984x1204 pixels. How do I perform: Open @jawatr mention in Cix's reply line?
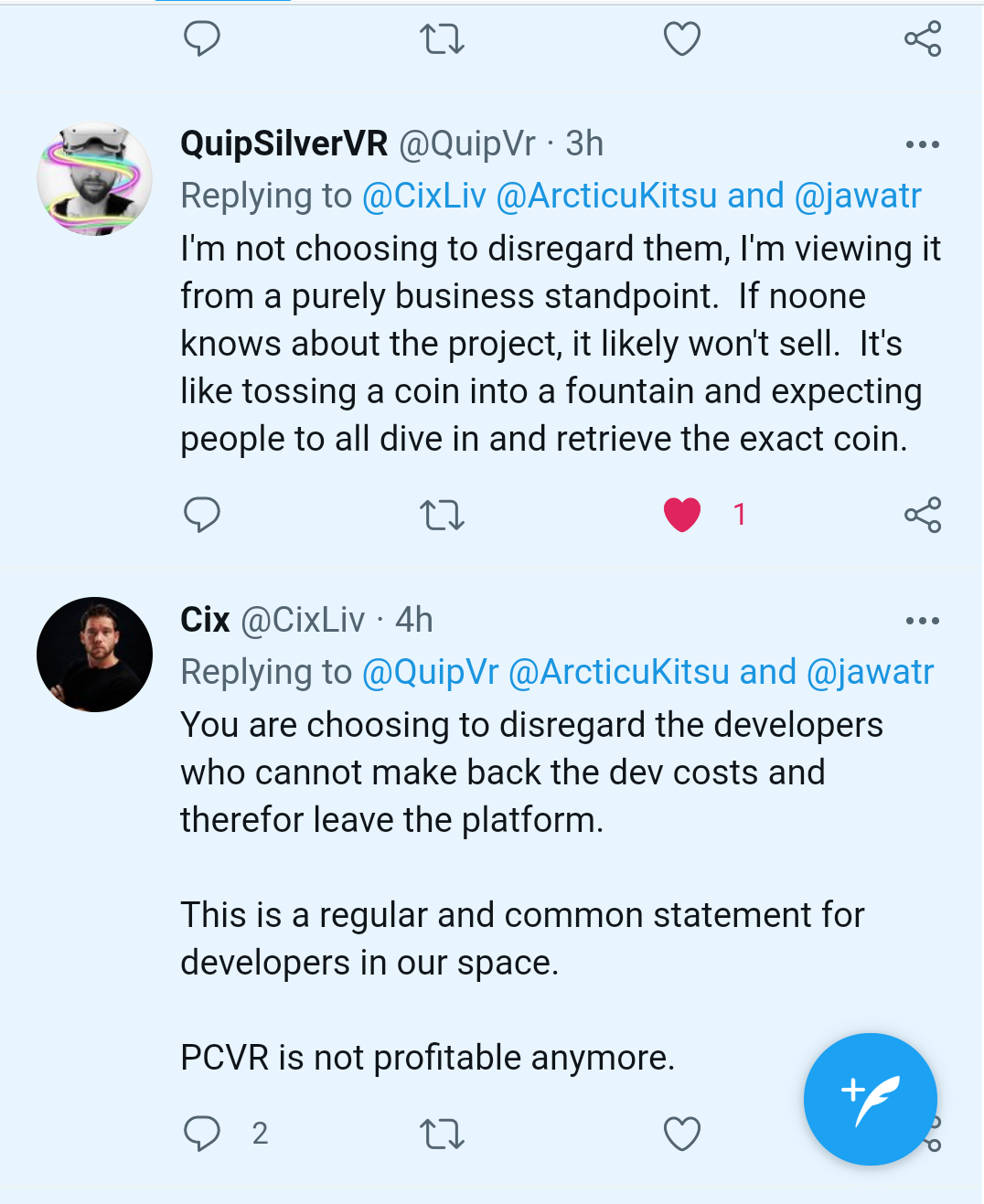click(870, 672)
